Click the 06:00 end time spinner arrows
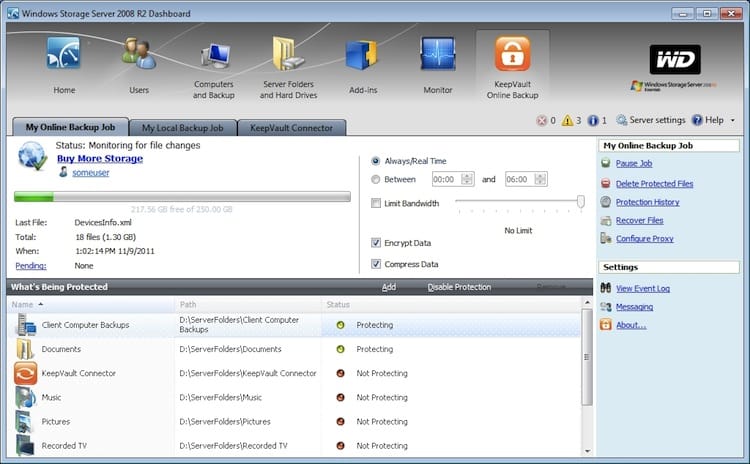Viewport: 750px width, 464px height. tap(540, 179)
